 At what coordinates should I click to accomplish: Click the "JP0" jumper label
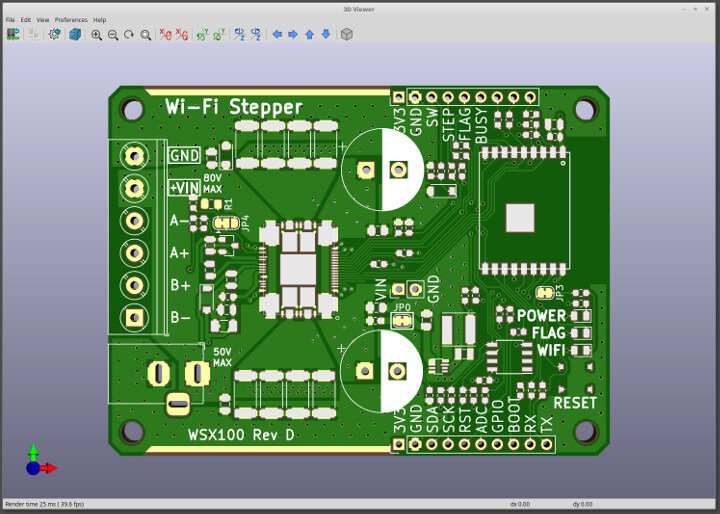click(402, 307)
